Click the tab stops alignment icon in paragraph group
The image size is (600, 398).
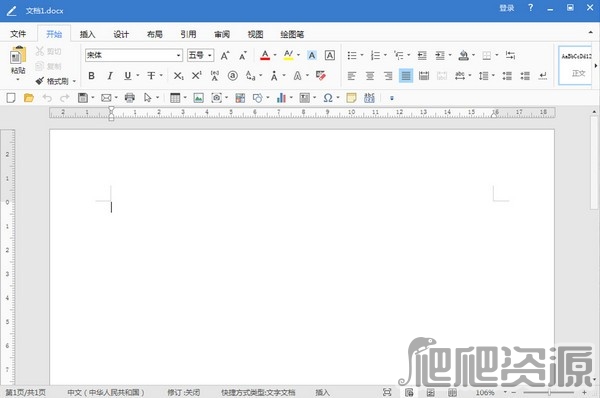(x=510, y=55)
